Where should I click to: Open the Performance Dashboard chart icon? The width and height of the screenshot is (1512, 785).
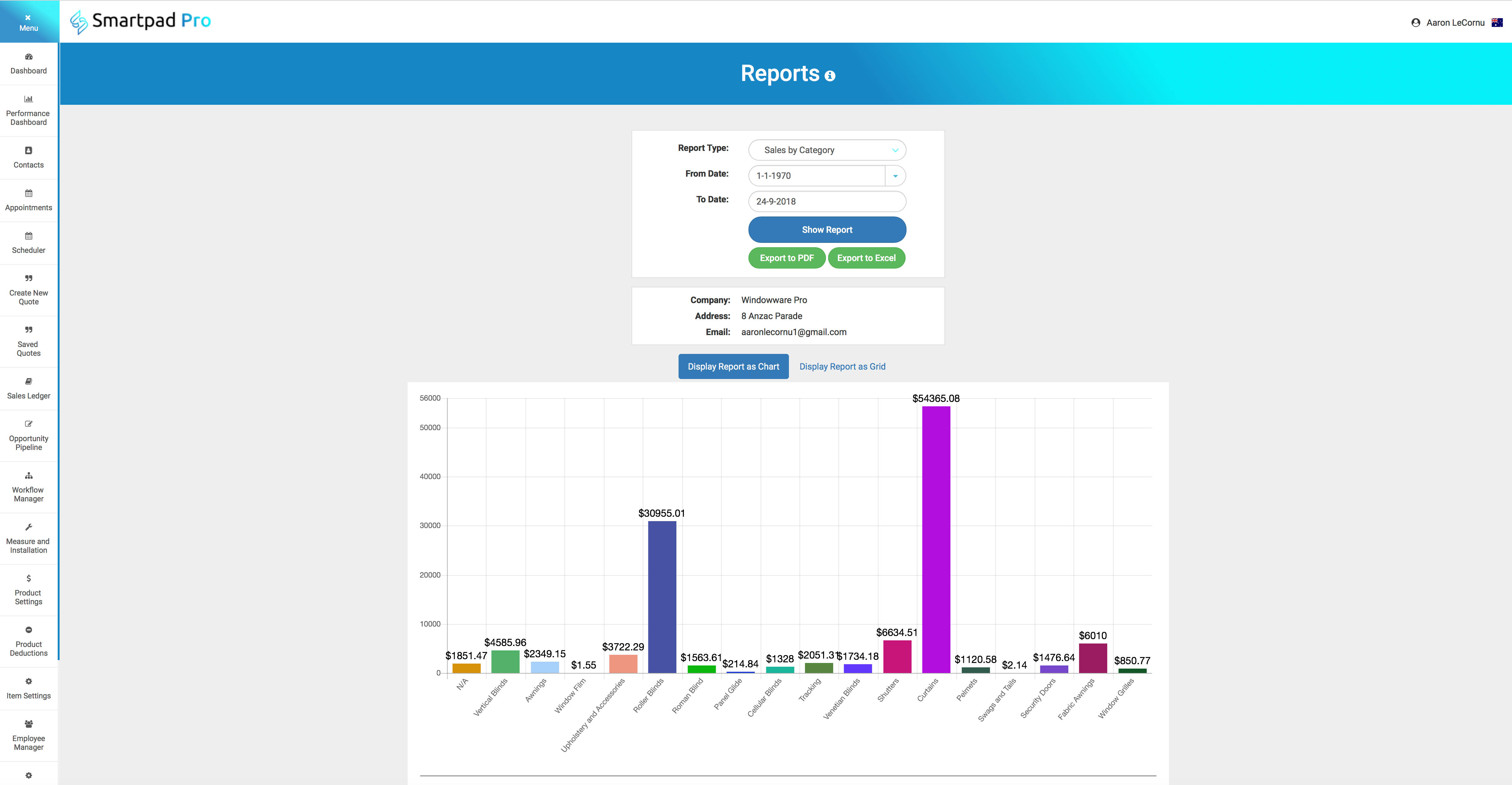(x=28, y=99)
